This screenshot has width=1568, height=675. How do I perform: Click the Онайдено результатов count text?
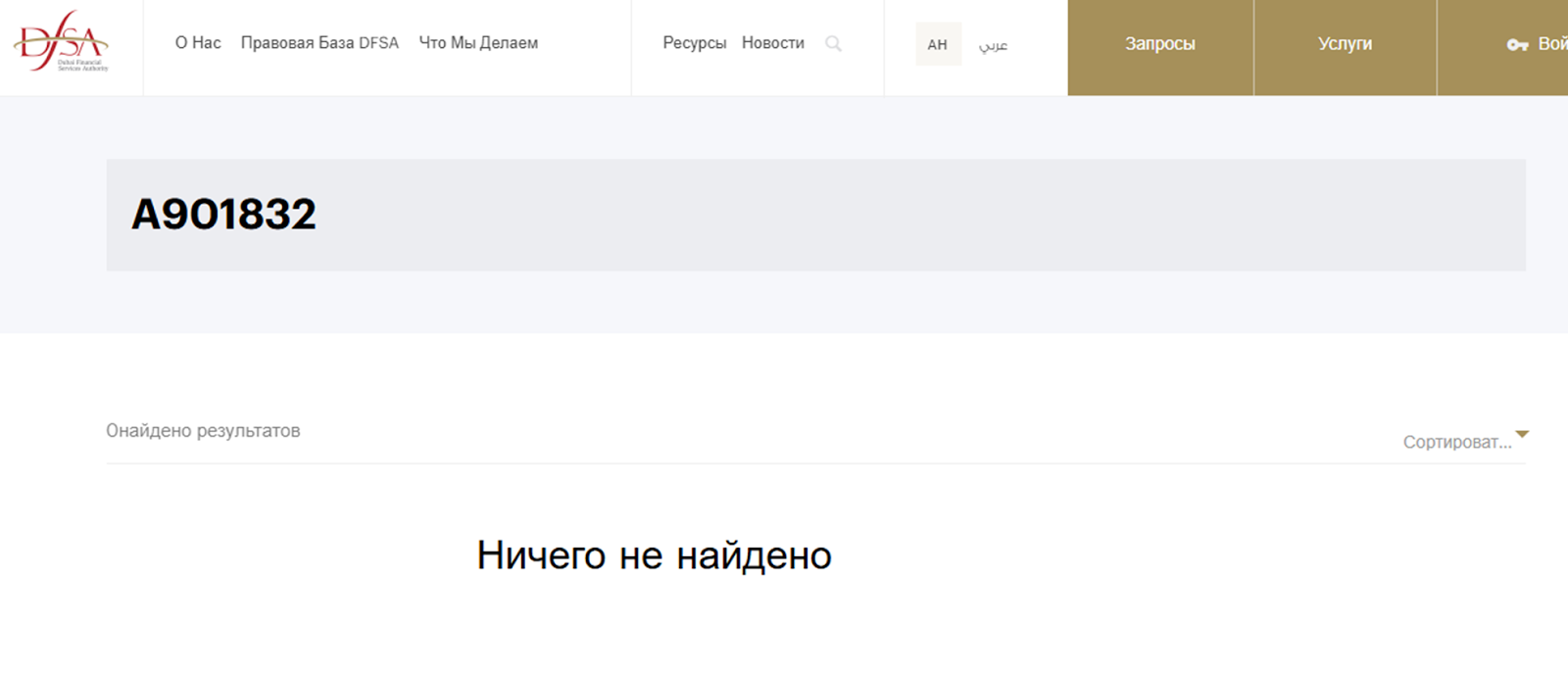203,431
